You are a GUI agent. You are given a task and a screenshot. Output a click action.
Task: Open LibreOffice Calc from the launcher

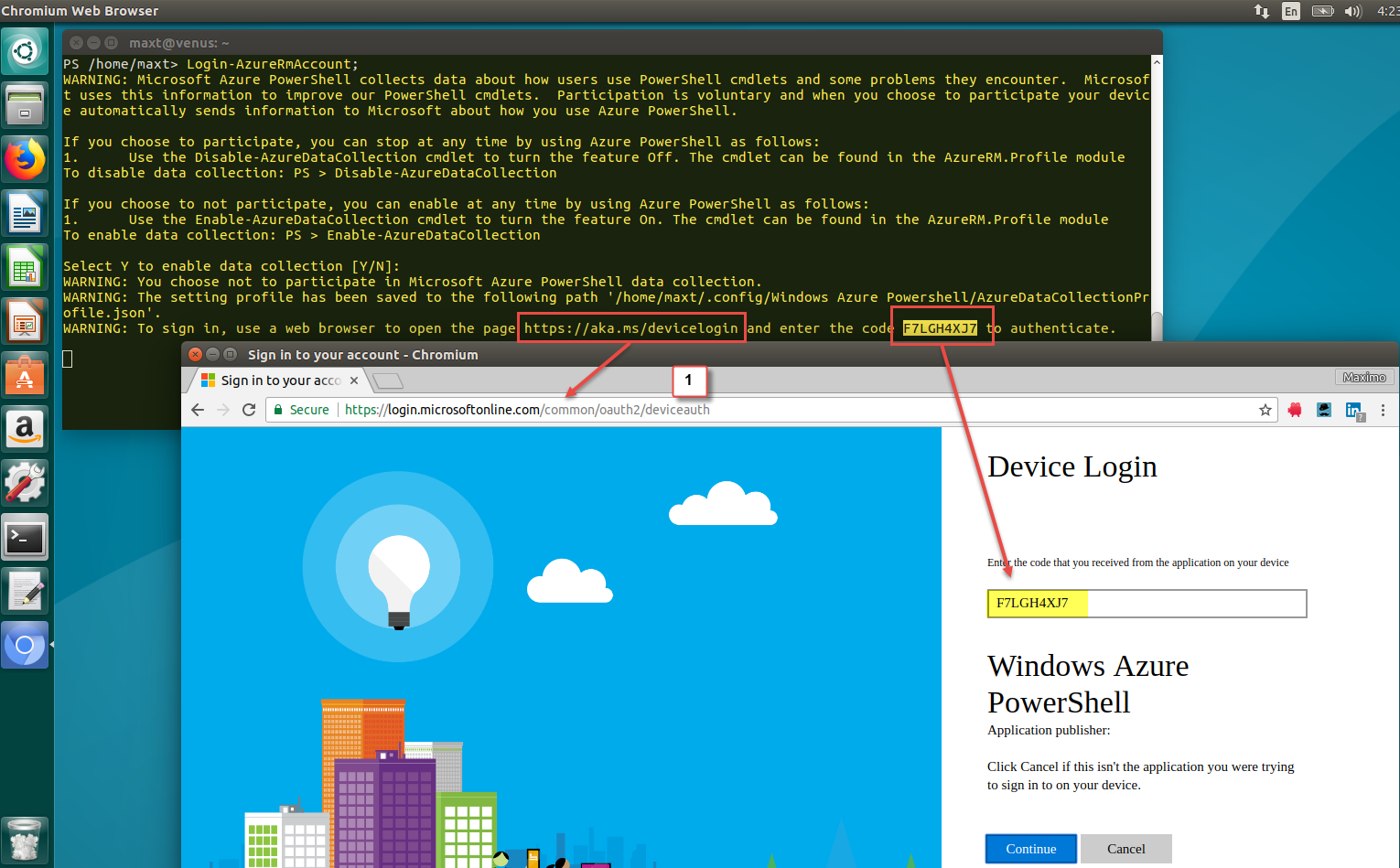25,267
